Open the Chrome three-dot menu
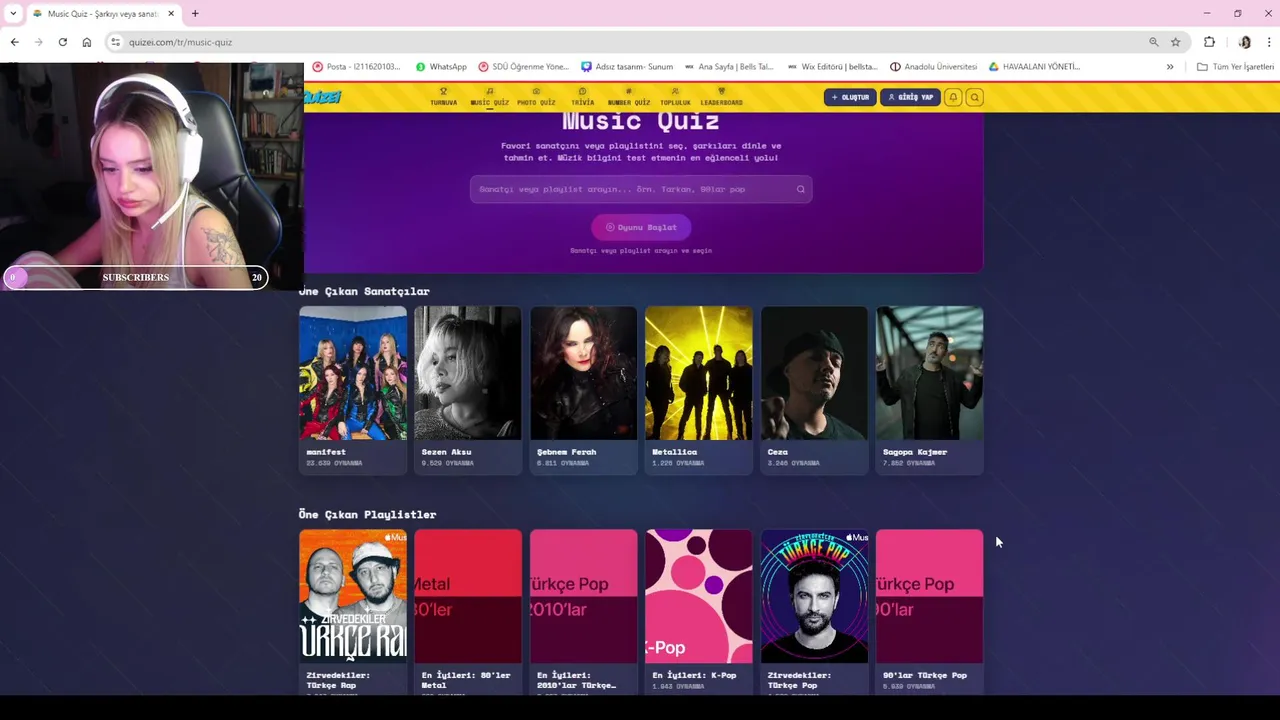Image resolution: width=1280 pixels, height=720 pixels. coord(1269,42)
